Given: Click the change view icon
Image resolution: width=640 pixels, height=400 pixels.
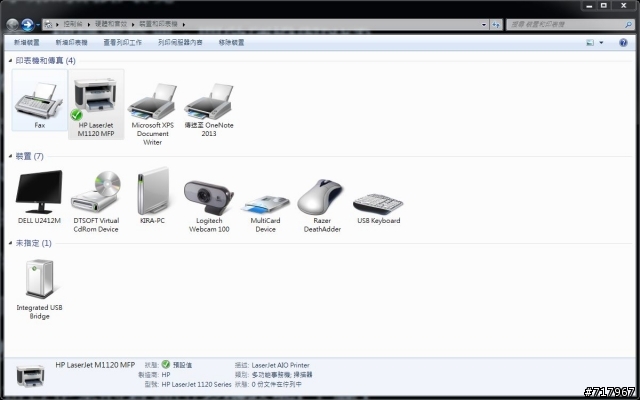Looking at the screenshot, I should (x=590, y=42).
